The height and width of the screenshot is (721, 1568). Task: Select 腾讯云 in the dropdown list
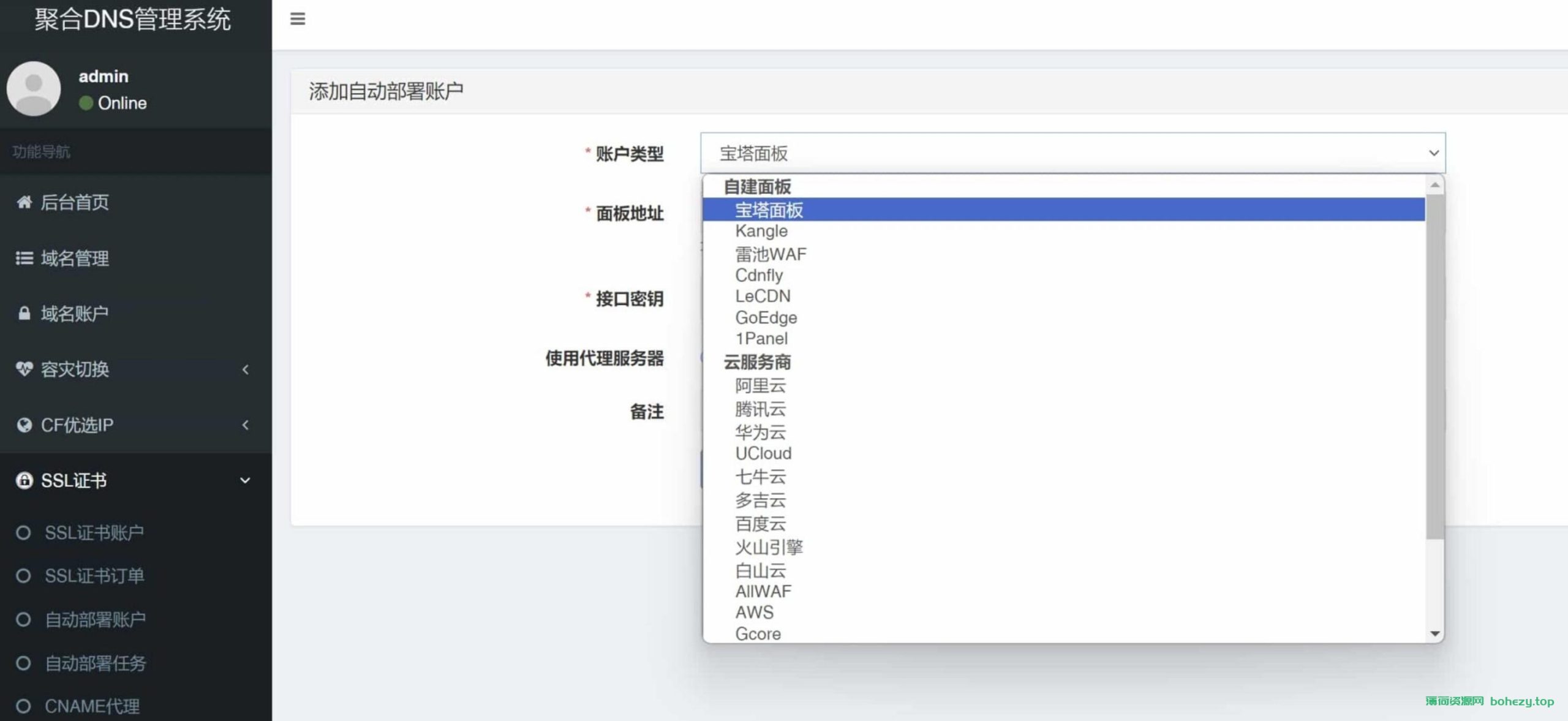(x=1064, y=409)
